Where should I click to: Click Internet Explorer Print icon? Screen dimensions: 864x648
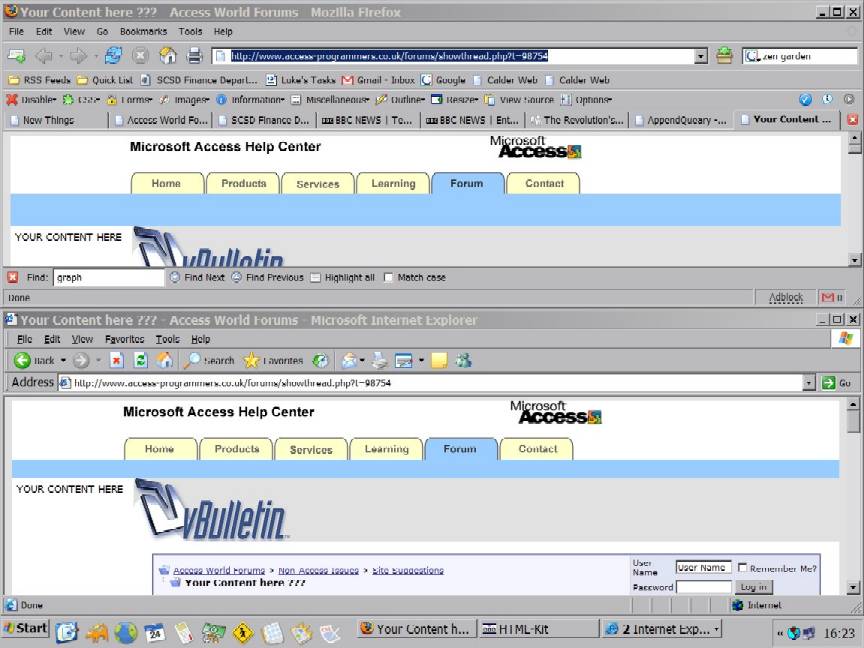click(380, 360)
